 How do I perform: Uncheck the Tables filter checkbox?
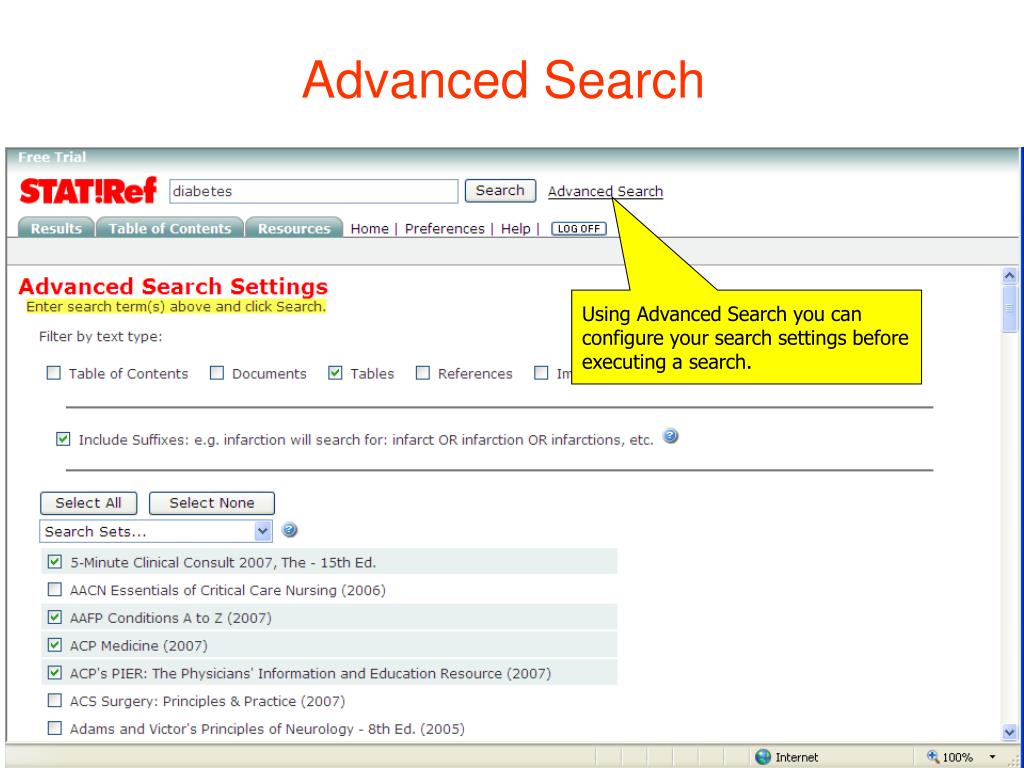pyautogui.click(x=335, y=373)
